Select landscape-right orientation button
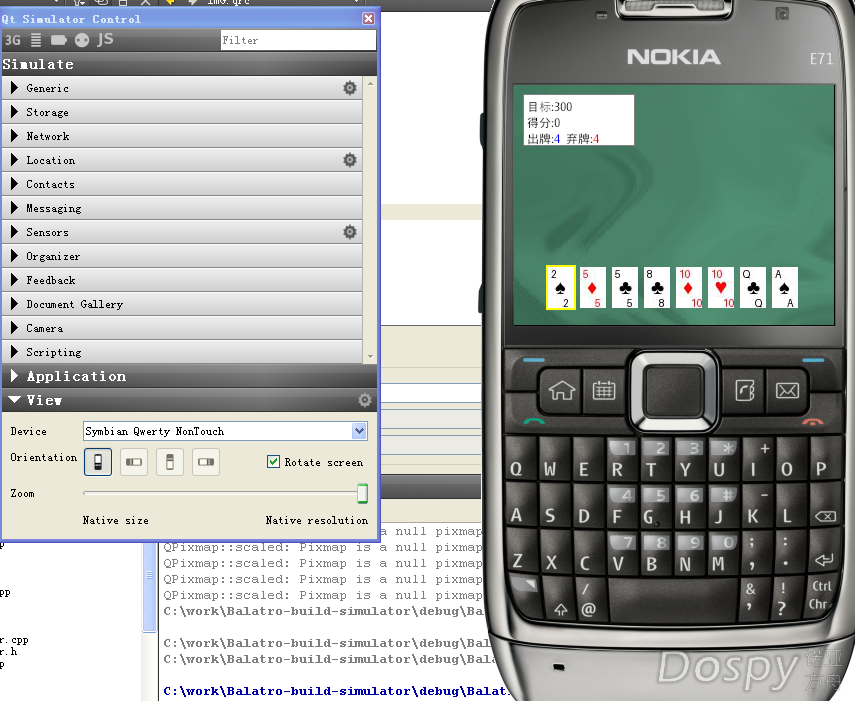 [206, 462]
